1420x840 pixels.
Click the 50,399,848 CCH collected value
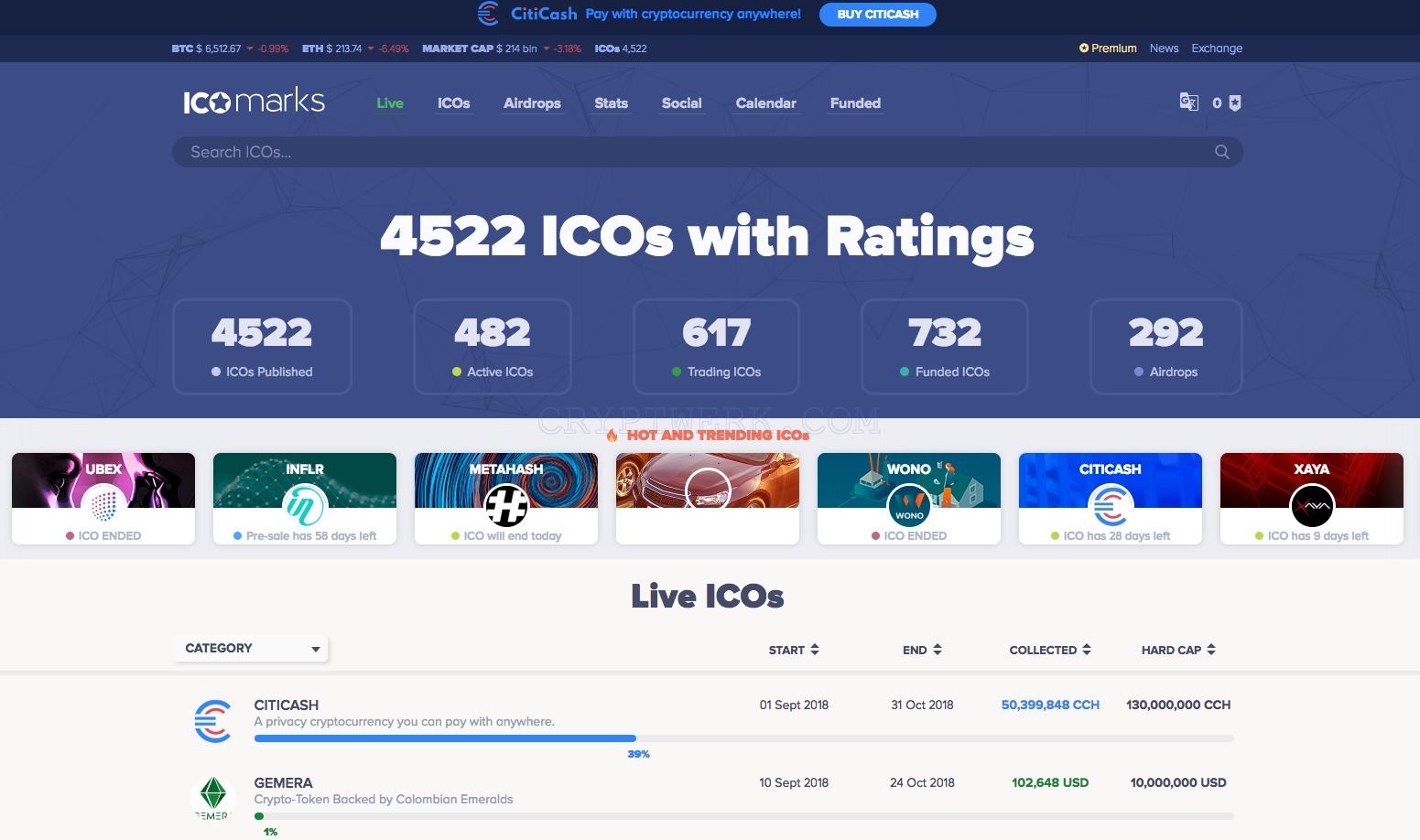1050,705
